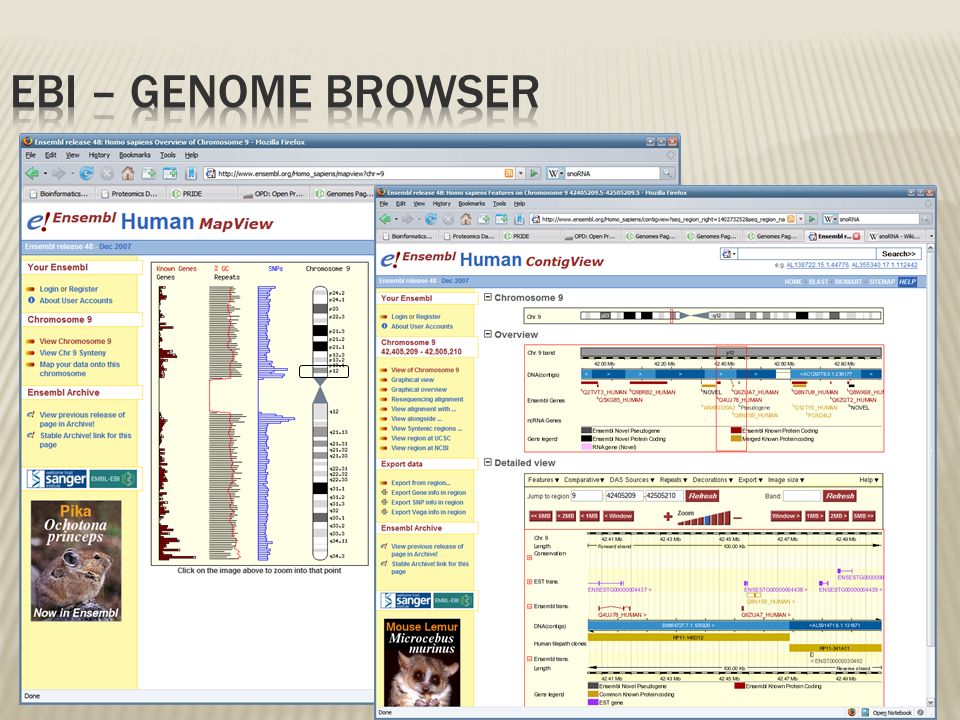Click RSS feed icon in MapView address bar
960x720 pixels.
pyautogui.click(x=509, y=173)
